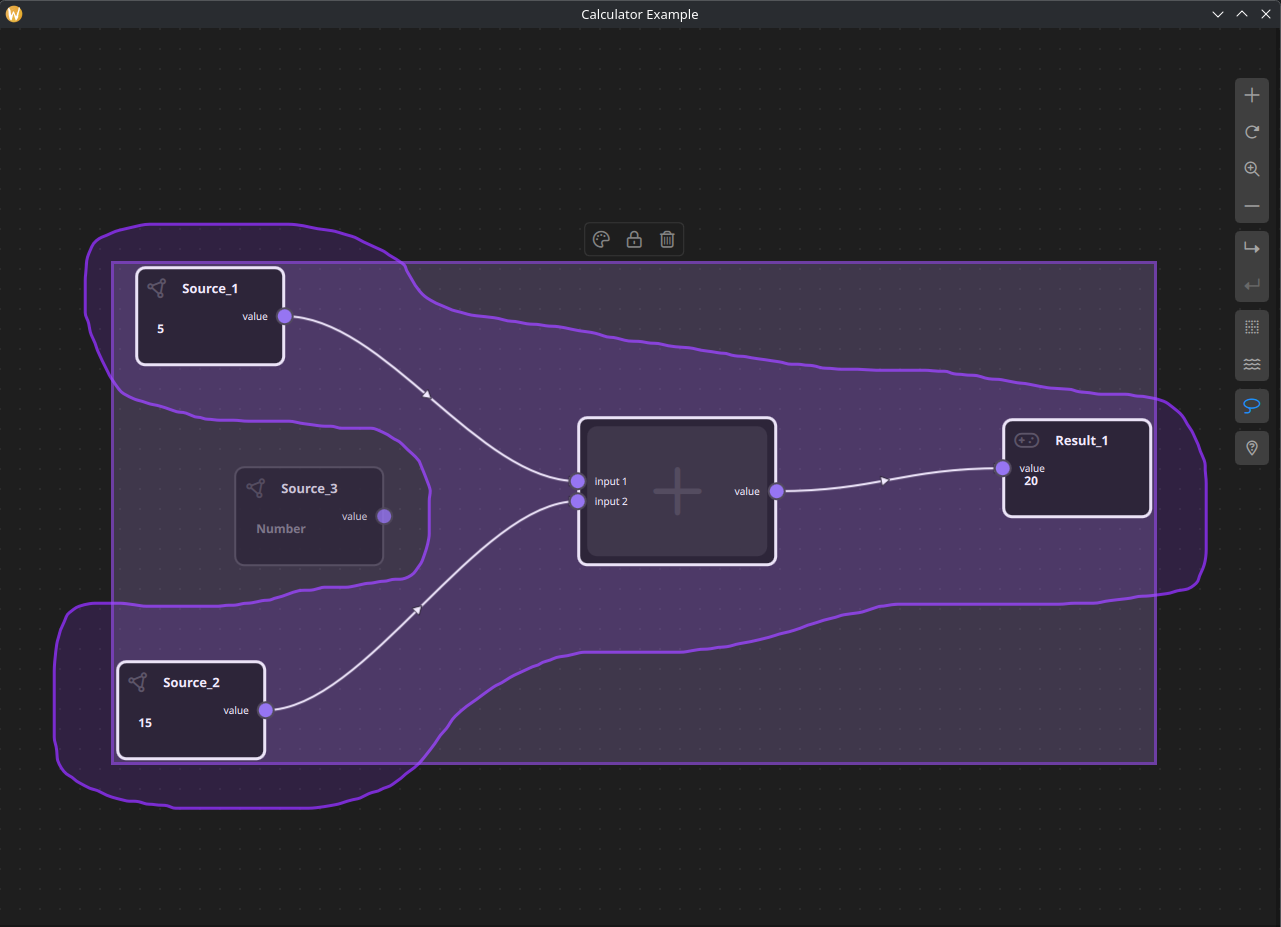Lock the selected node group
The image size is (1281, 927).
point(634,239)
